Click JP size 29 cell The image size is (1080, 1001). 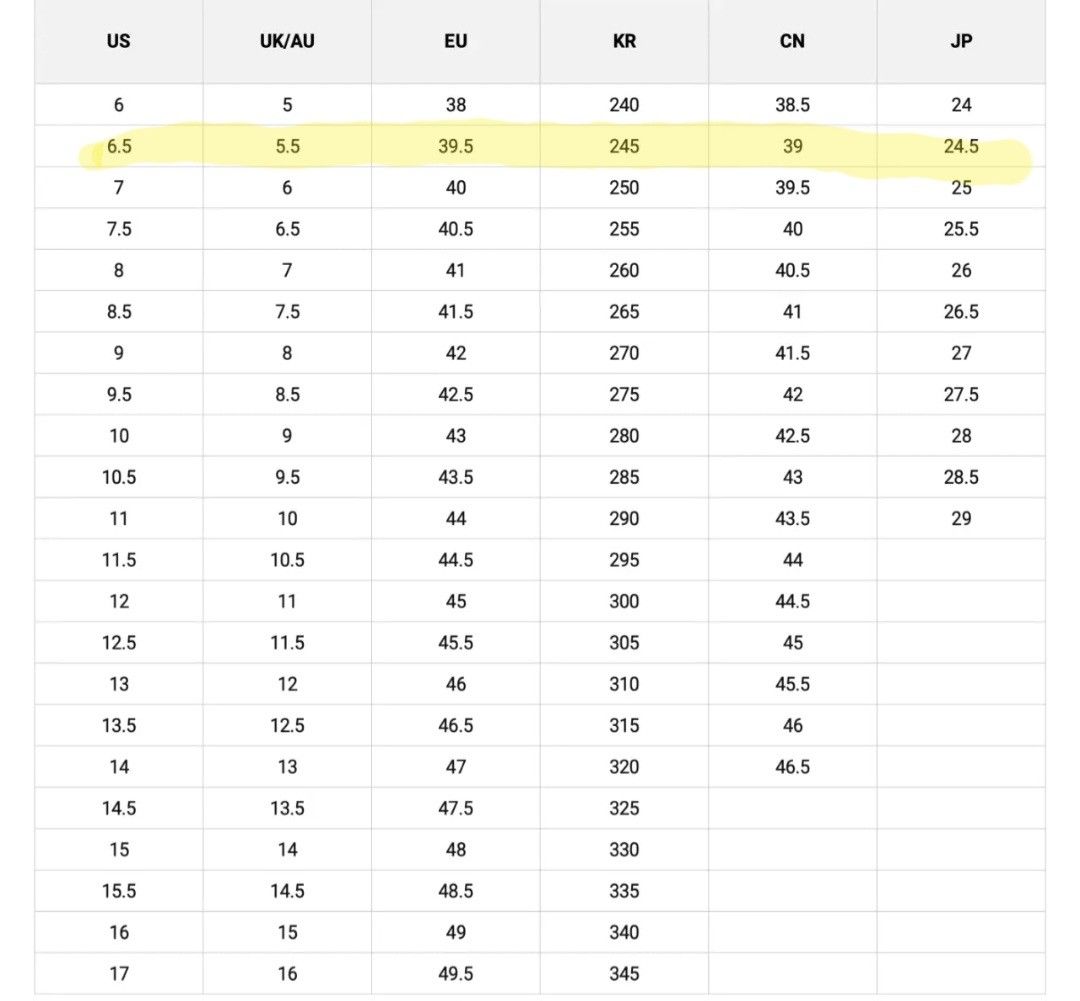point(961,519)
